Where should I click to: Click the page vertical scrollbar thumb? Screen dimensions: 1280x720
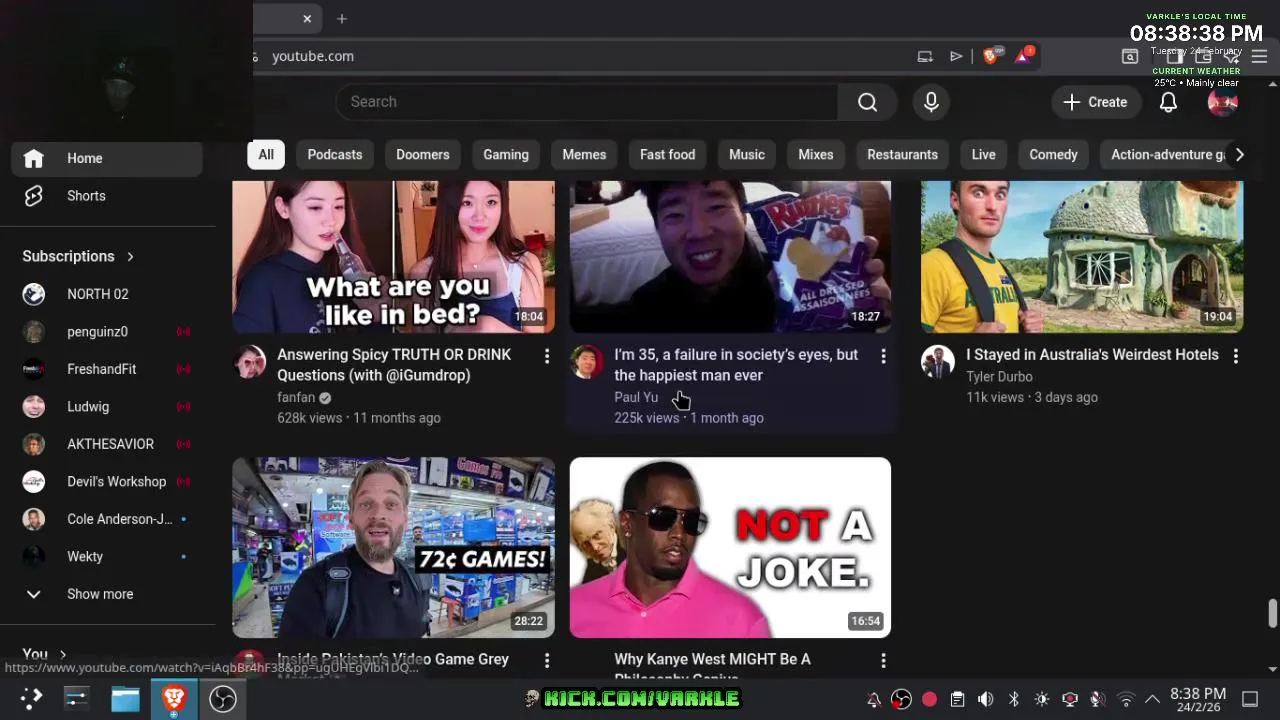tap(1272, 613)
